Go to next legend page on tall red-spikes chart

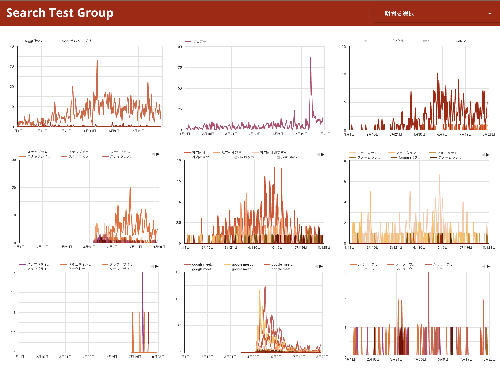[x=322, y=154]
